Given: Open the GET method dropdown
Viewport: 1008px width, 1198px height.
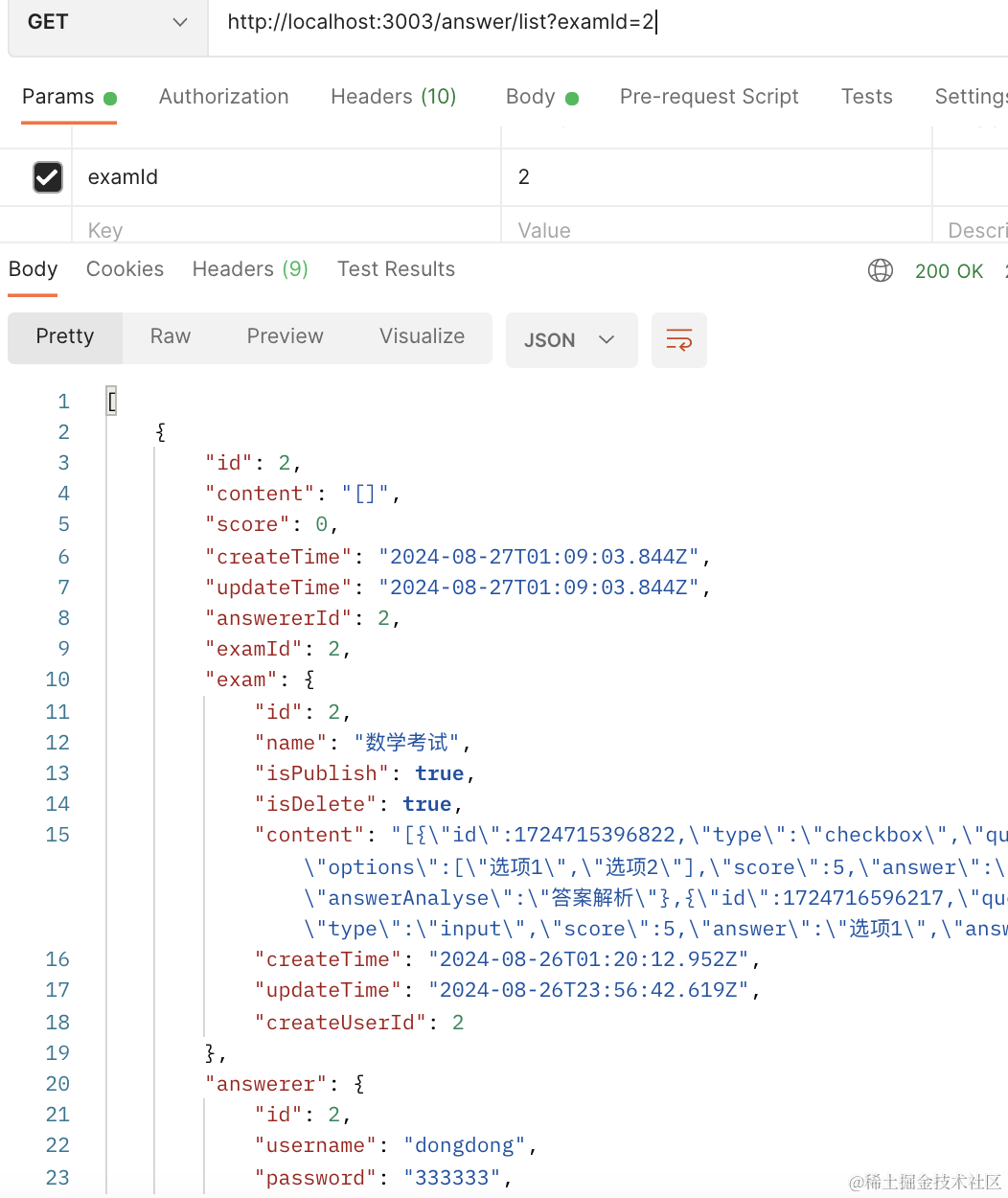Looking at the screenshot, I should tap(106, 22).
